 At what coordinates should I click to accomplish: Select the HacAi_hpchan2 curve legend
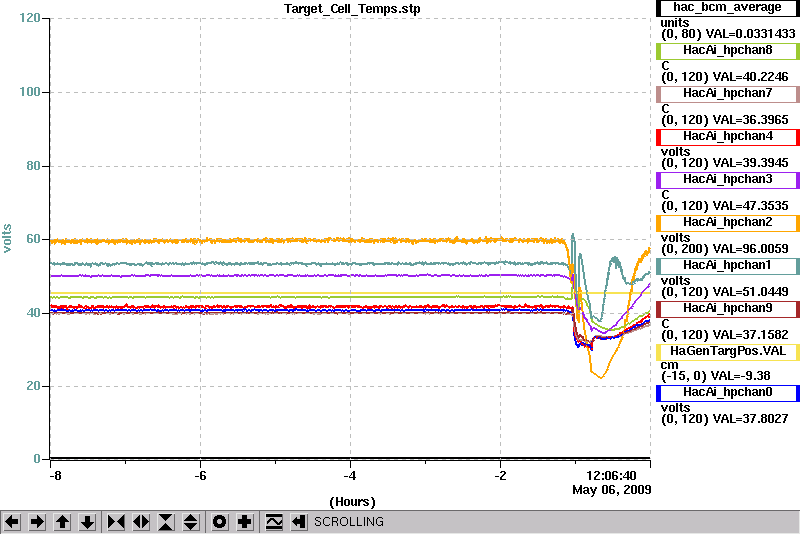728,222
